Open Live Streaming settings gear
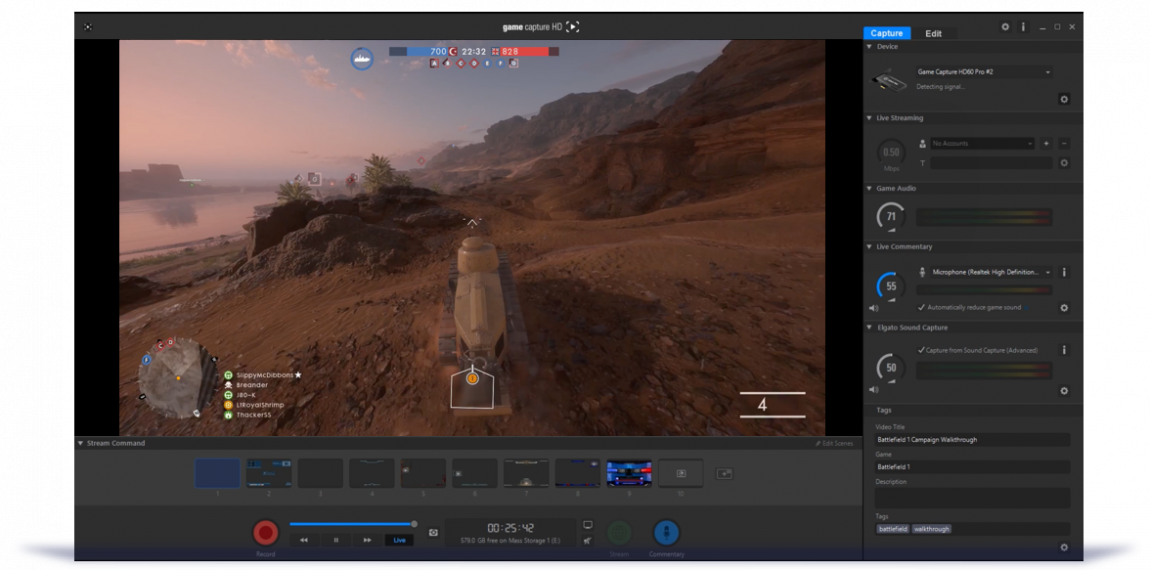The width and height of the screenshot is (1150, 570). pyautogui.click(x=1064, y=163)
